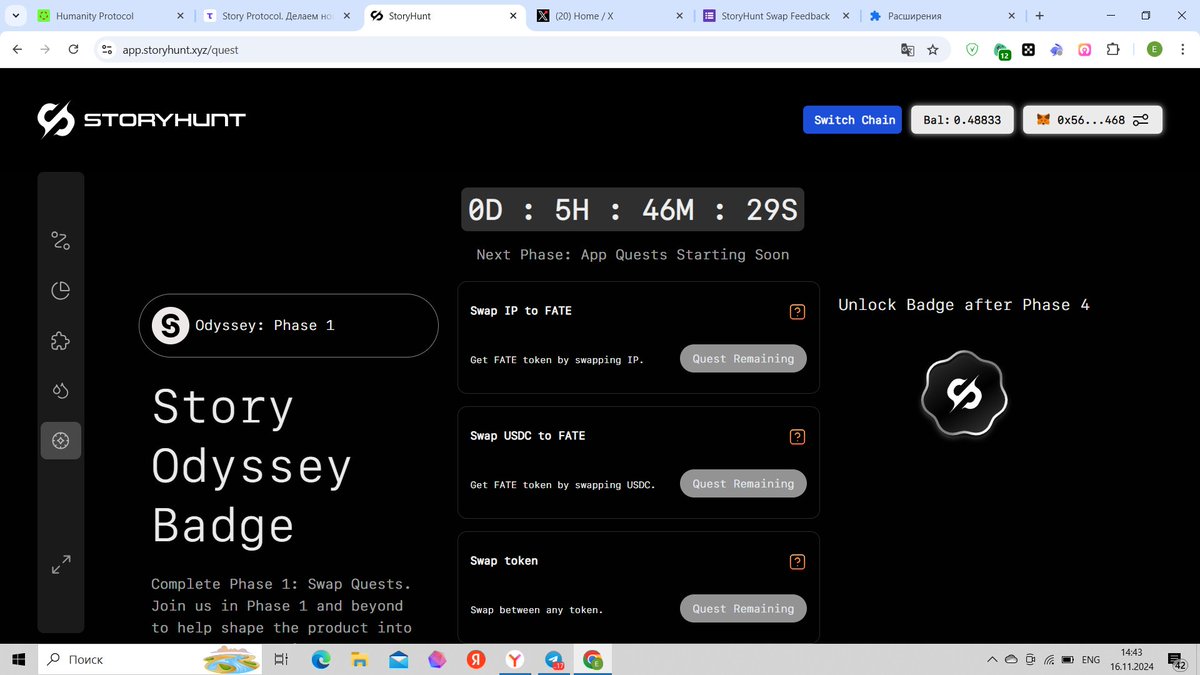Screen dimensions: 1200x675
Task: Select the quest compass icon in sidebar
Action: 61,441
